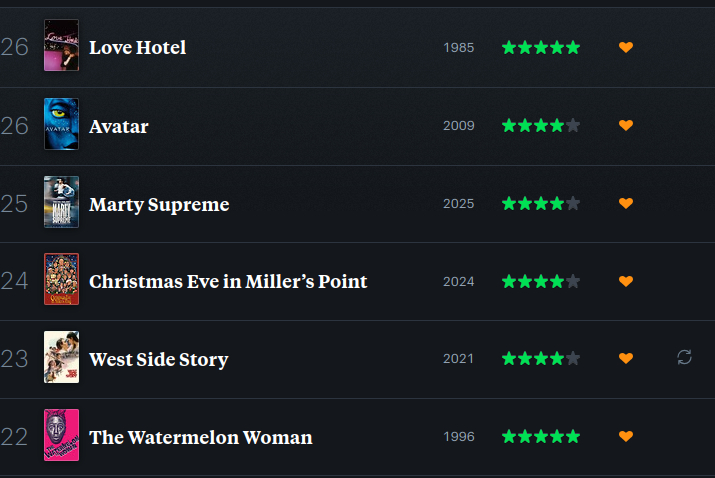Select The Watermelon Woman pink poster
Image resolution: width=715 pixels, height=478 pixels.
coord(61,435)
